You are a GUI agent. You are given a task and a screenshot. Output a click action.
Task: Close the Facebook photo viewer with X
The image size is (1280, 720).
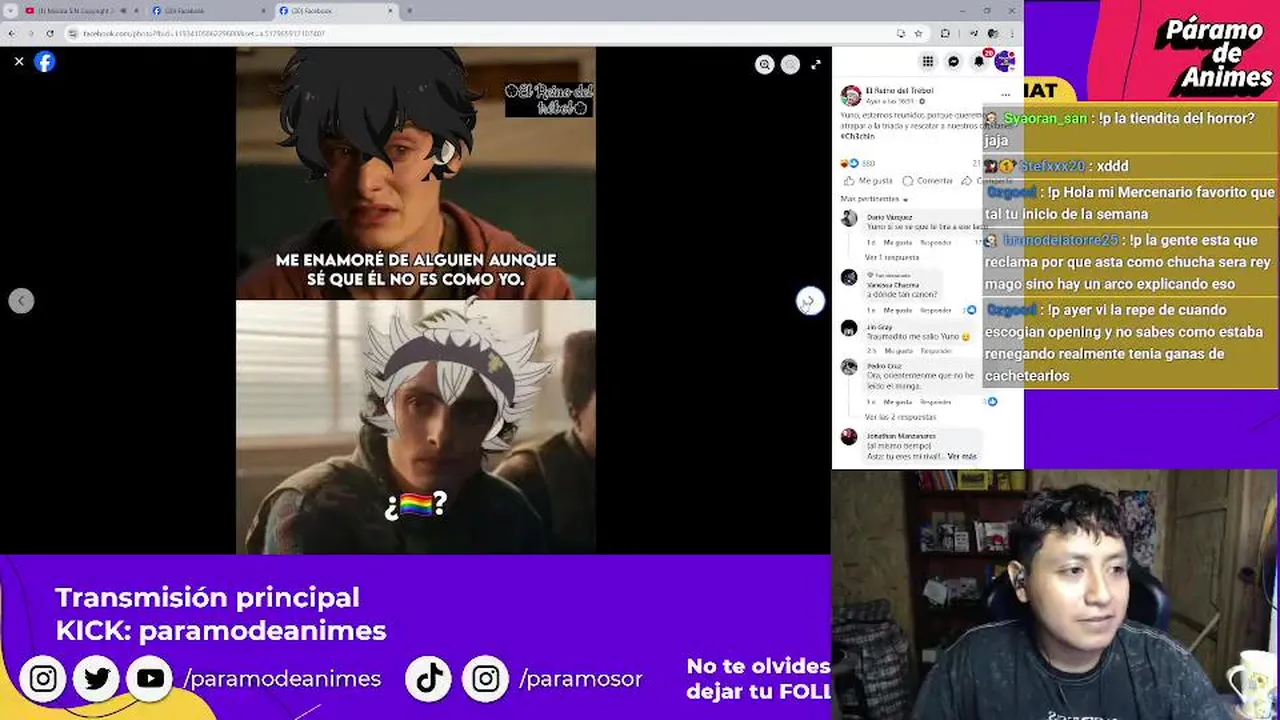tap(19, 61)
